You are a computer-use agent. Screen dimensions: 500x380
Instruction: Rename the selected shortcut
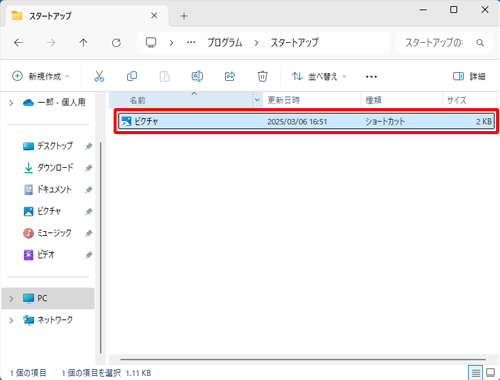pyautogui.click(x=197, y=76)
